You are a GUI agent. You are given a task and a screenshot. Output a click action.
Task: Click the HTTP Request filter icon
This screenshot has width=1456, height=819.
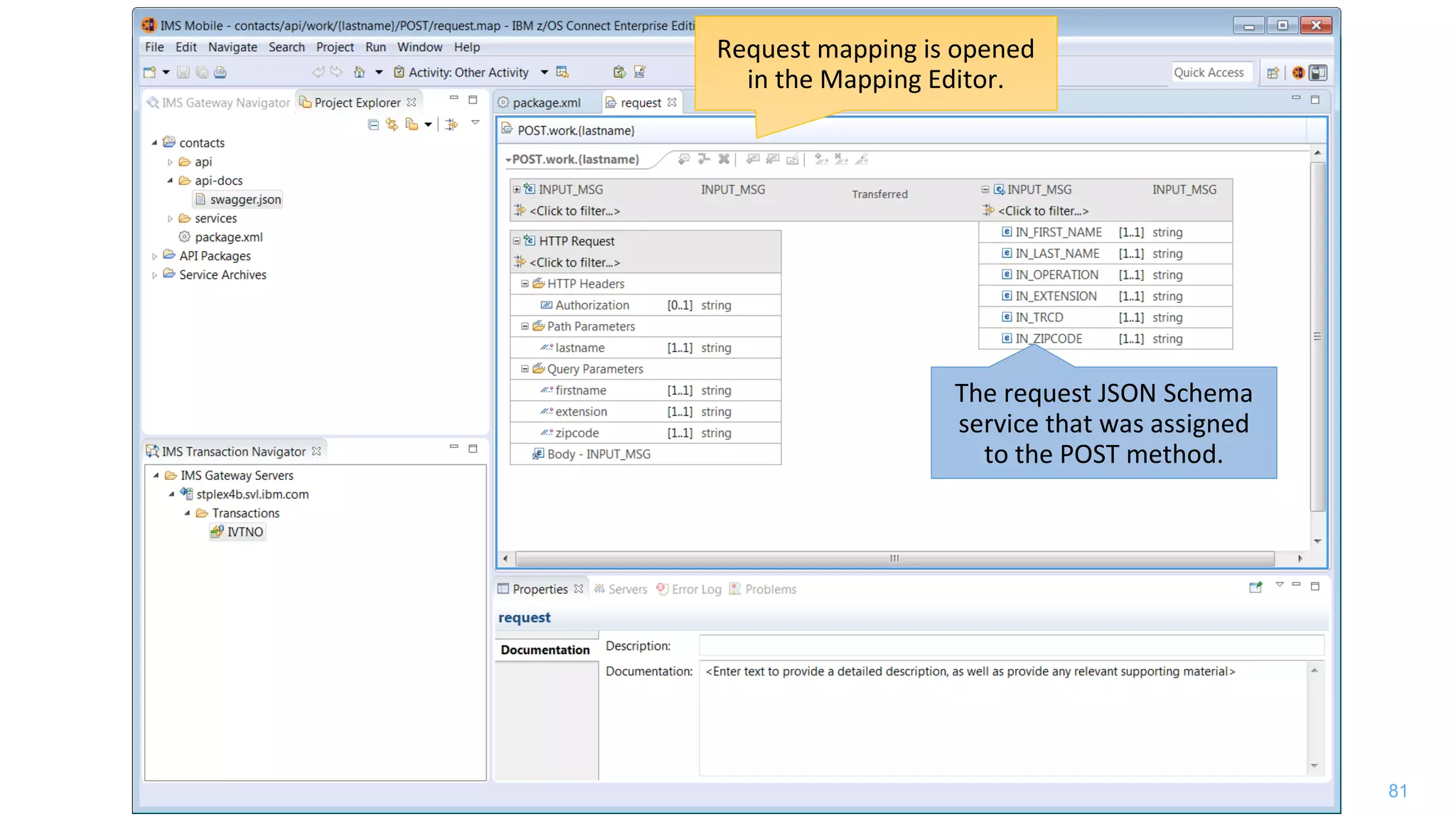click(x=520, y=262)
